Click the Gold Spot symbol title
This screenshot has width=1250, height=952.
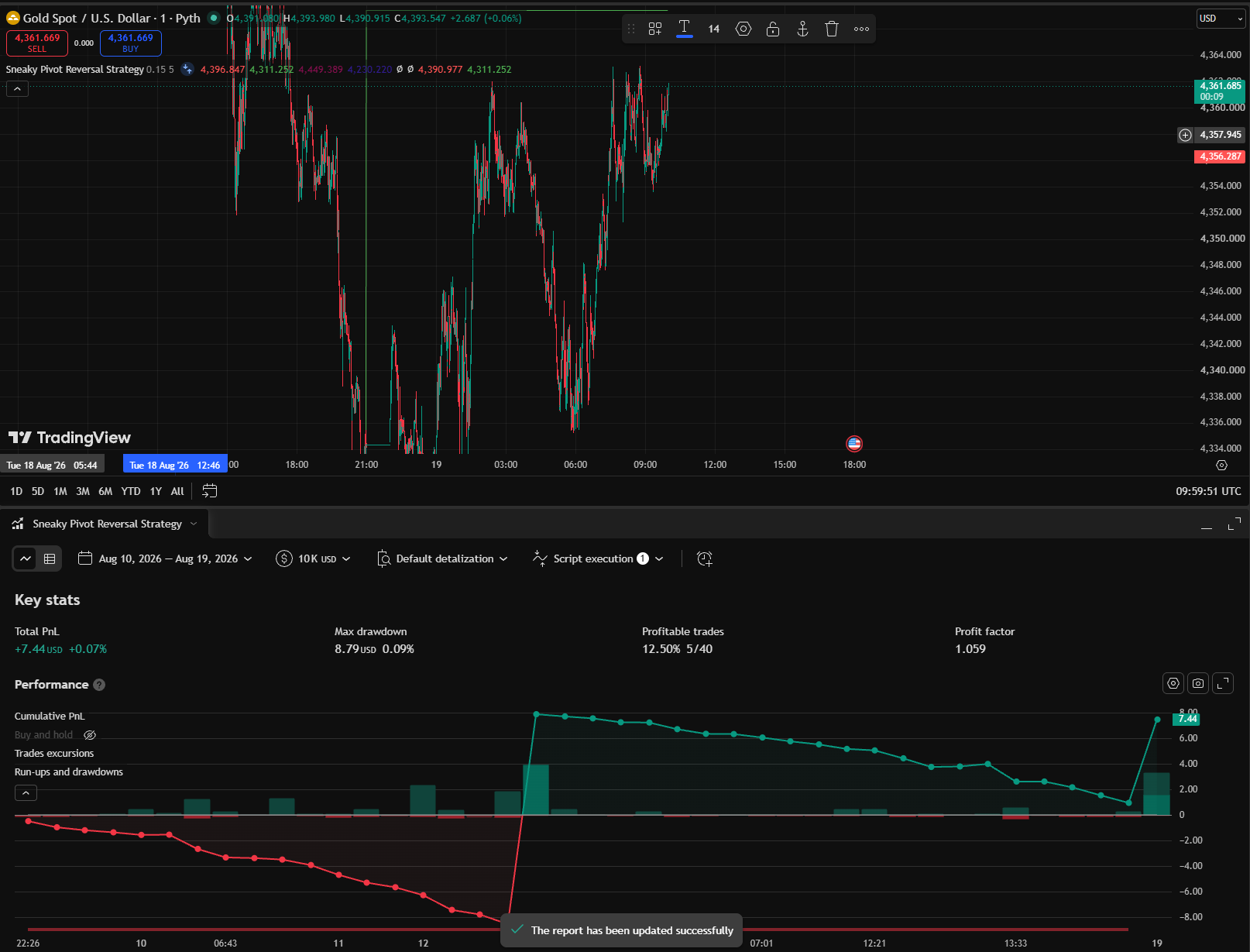(112, 18)
